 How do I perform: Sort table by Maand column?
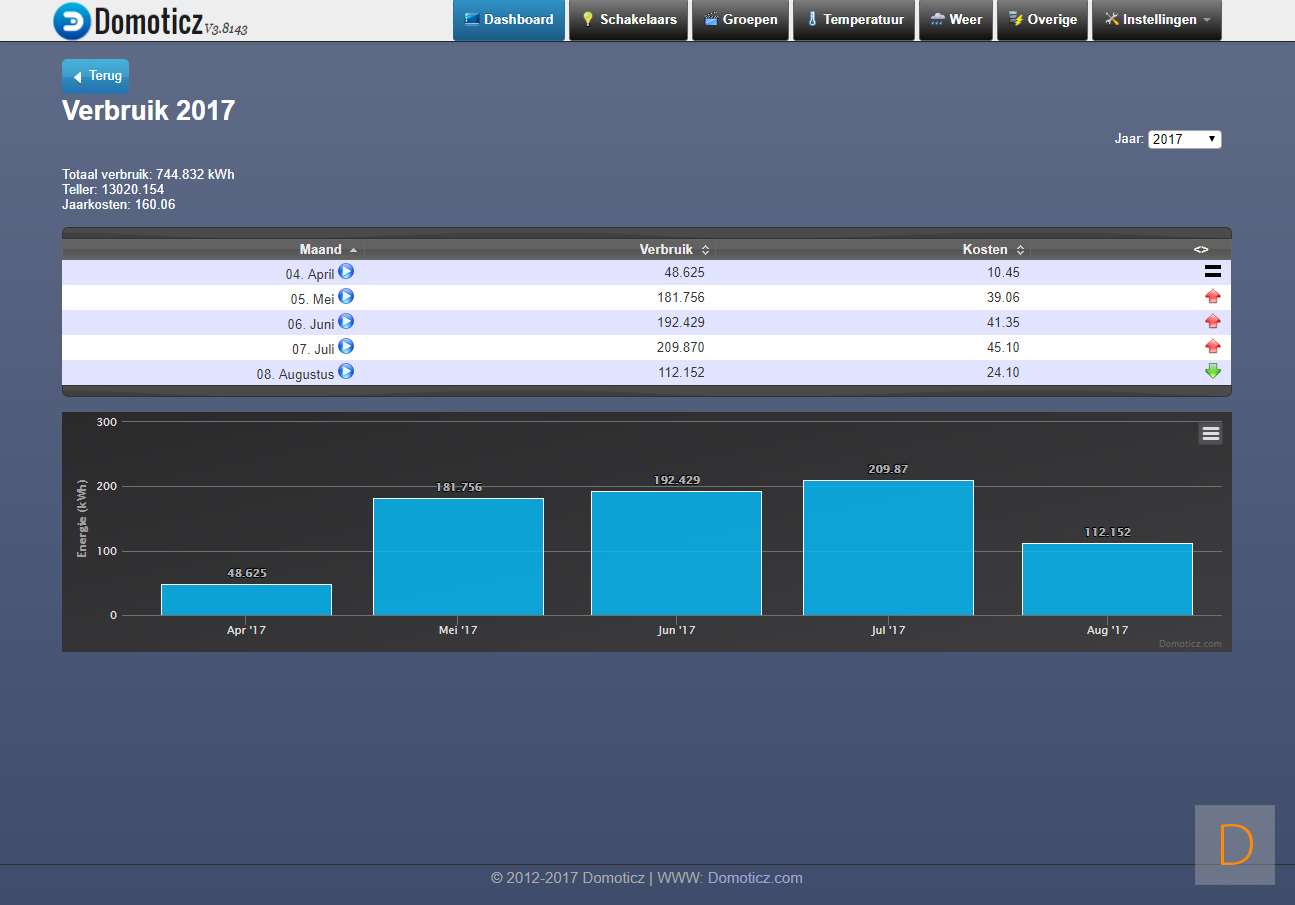point(321,249)
